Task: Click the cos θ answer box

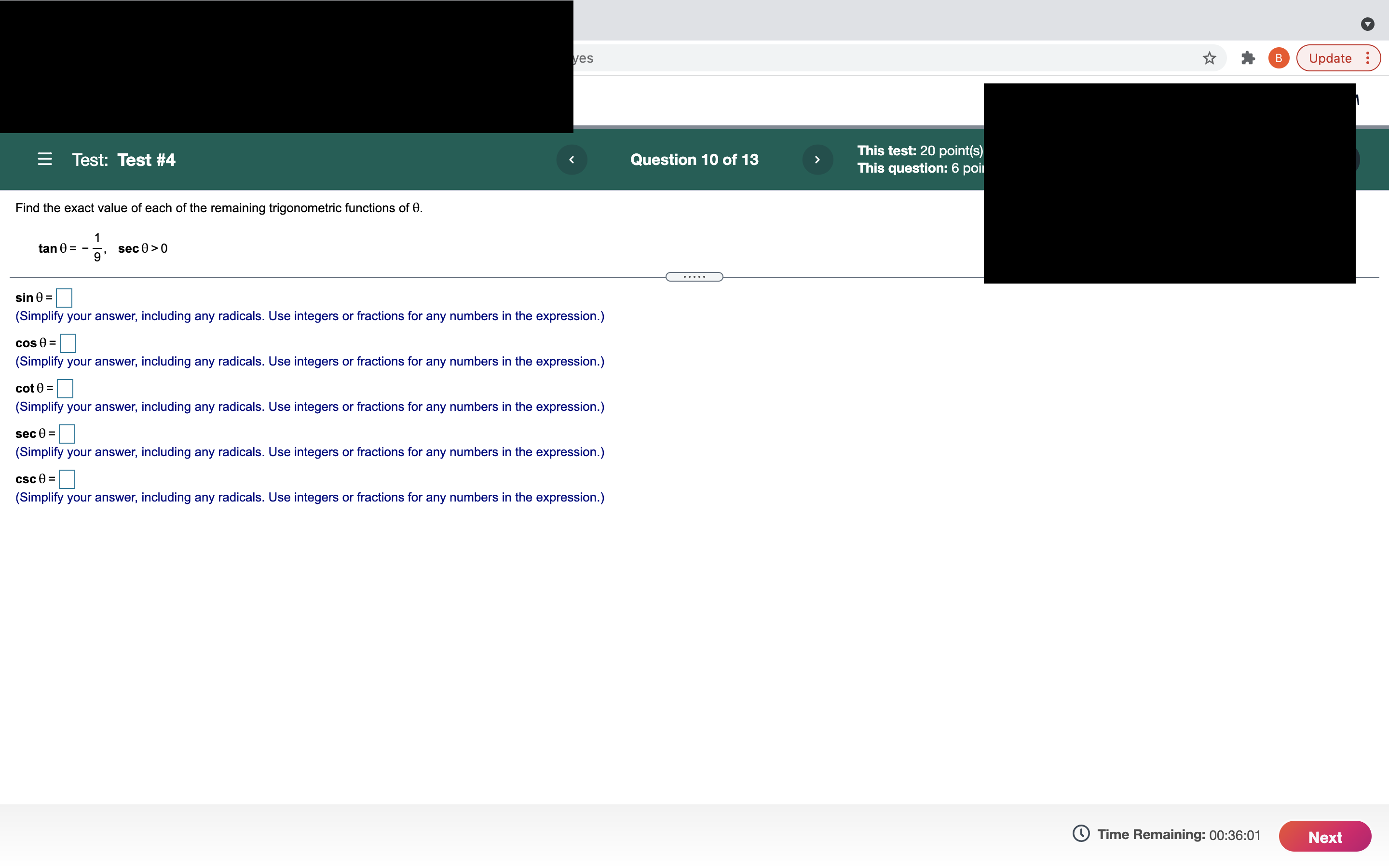Action: 68,343
